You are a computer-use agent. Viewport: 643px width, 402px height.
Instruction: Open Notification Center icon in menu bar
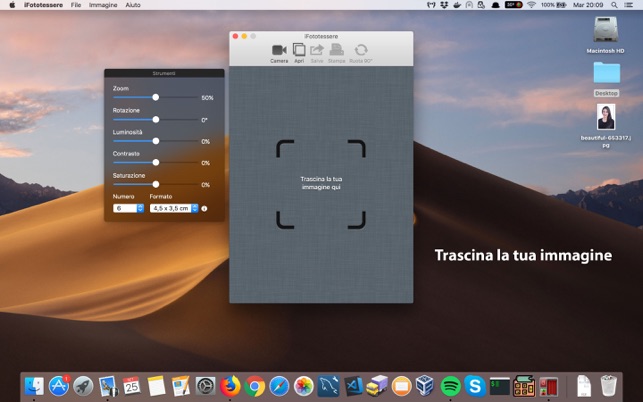pos(628,5)
